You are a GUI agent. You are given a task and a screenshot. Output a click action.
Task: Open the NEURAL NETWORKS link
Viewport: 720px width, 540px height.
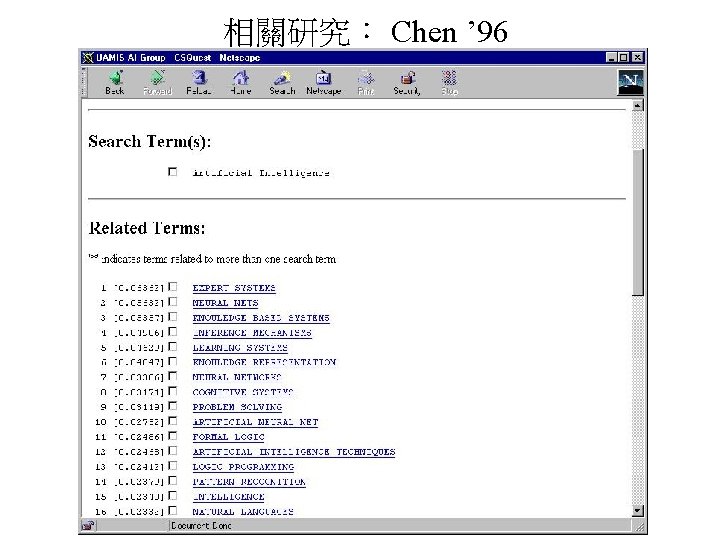(237, 377)
